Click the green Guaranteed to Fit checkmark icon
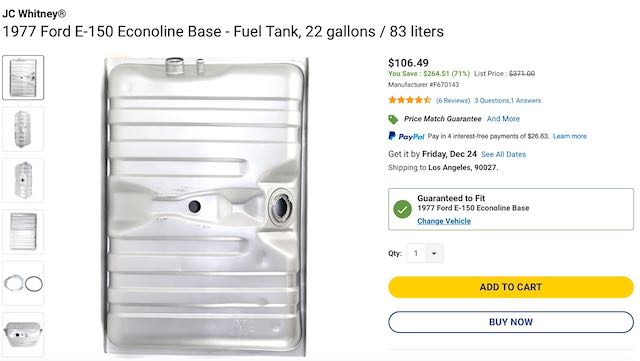The width and height of the screenshot is (640, 361). [x=402, y=209]
